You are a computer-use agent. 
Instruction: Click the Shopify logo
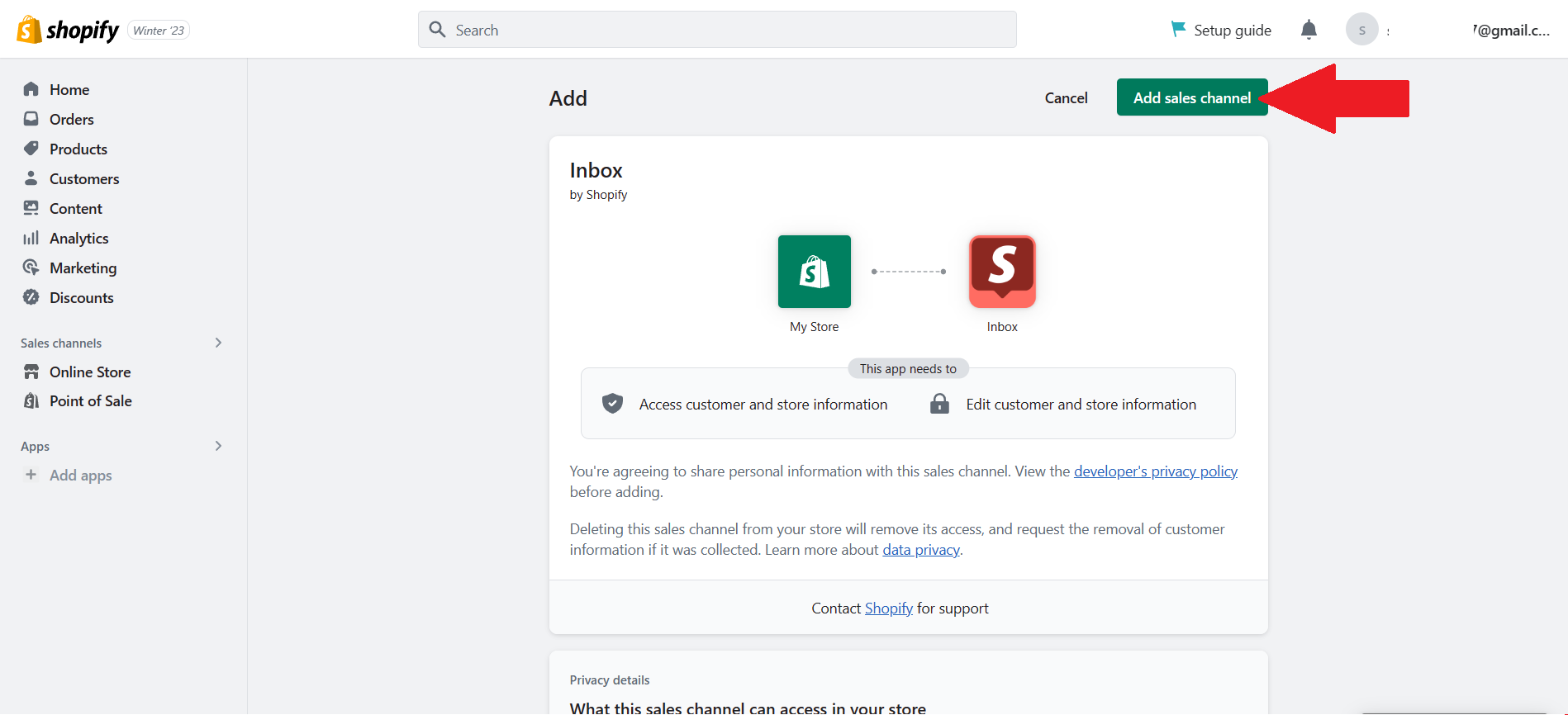point(68,31)
